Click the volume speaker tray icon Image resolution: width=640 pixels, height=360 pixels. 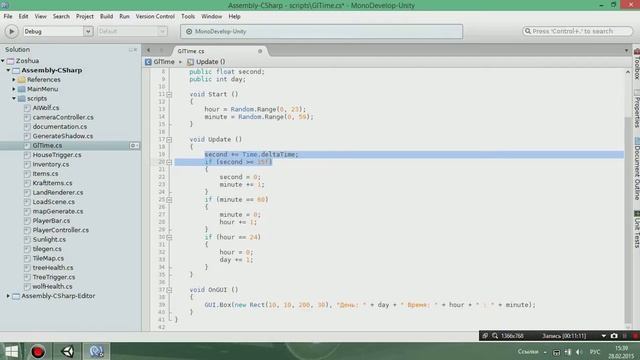[x=579, y=352]
